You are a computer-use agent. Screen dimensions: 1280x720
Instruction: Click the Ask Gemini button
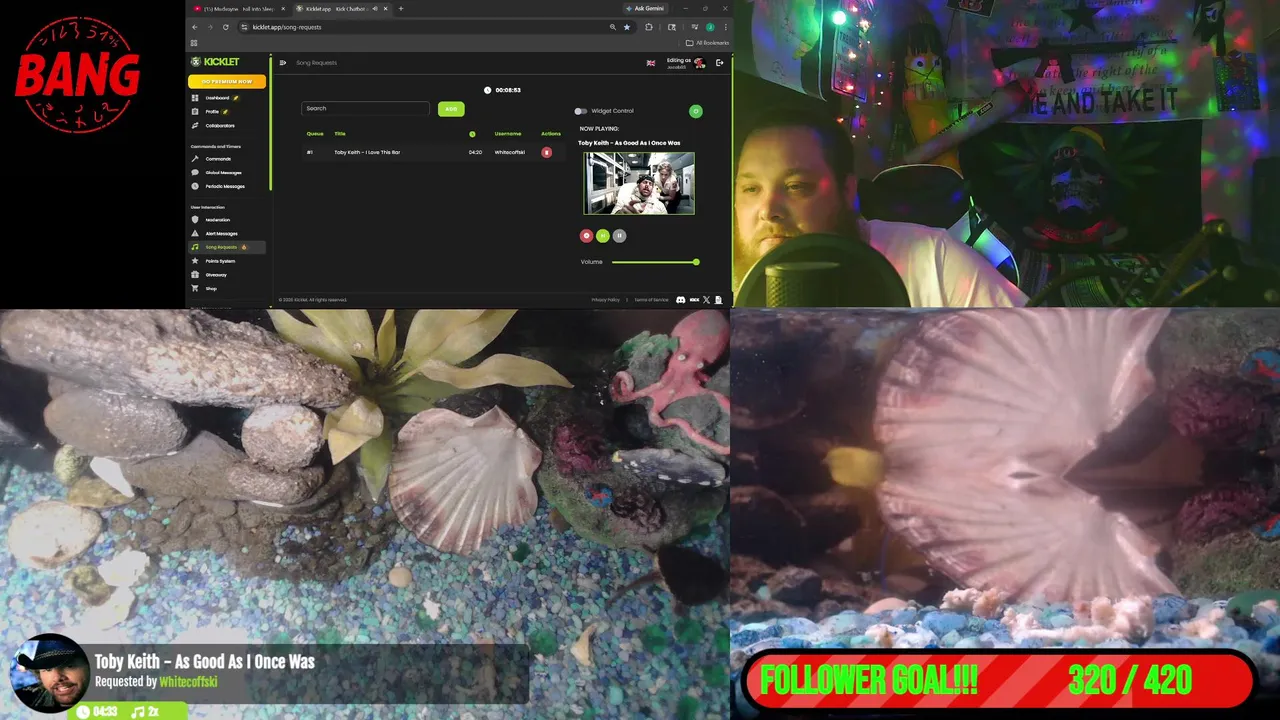[645, 9]
